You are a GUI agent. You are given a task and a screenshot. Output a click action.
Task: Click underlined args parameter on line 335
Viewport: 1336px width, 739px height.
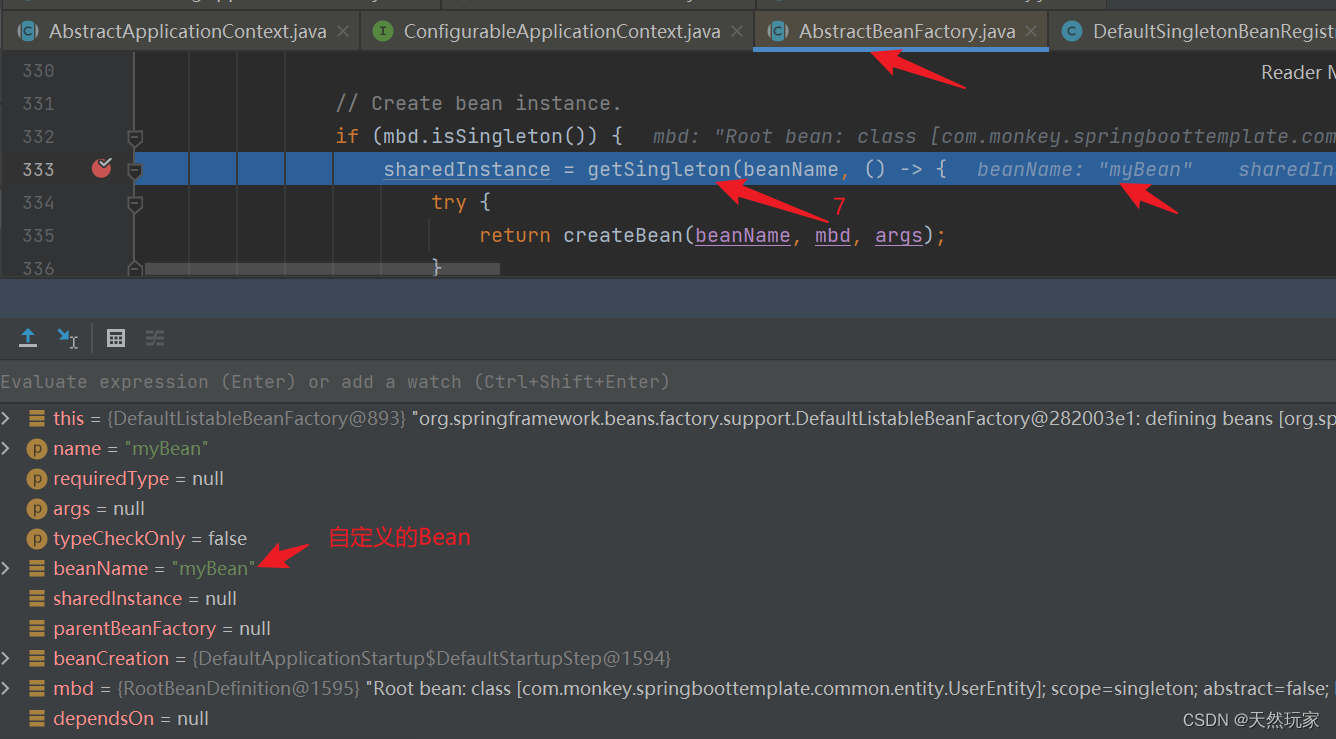(x=898, y=235)
